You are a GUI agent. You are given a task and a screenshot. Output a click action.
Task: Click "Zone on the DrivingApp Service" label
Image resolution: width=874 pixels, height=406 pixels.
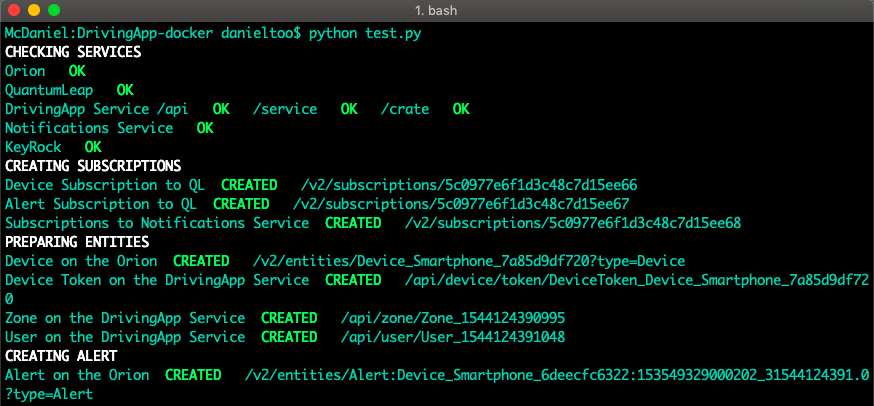(x=125, y=318)
